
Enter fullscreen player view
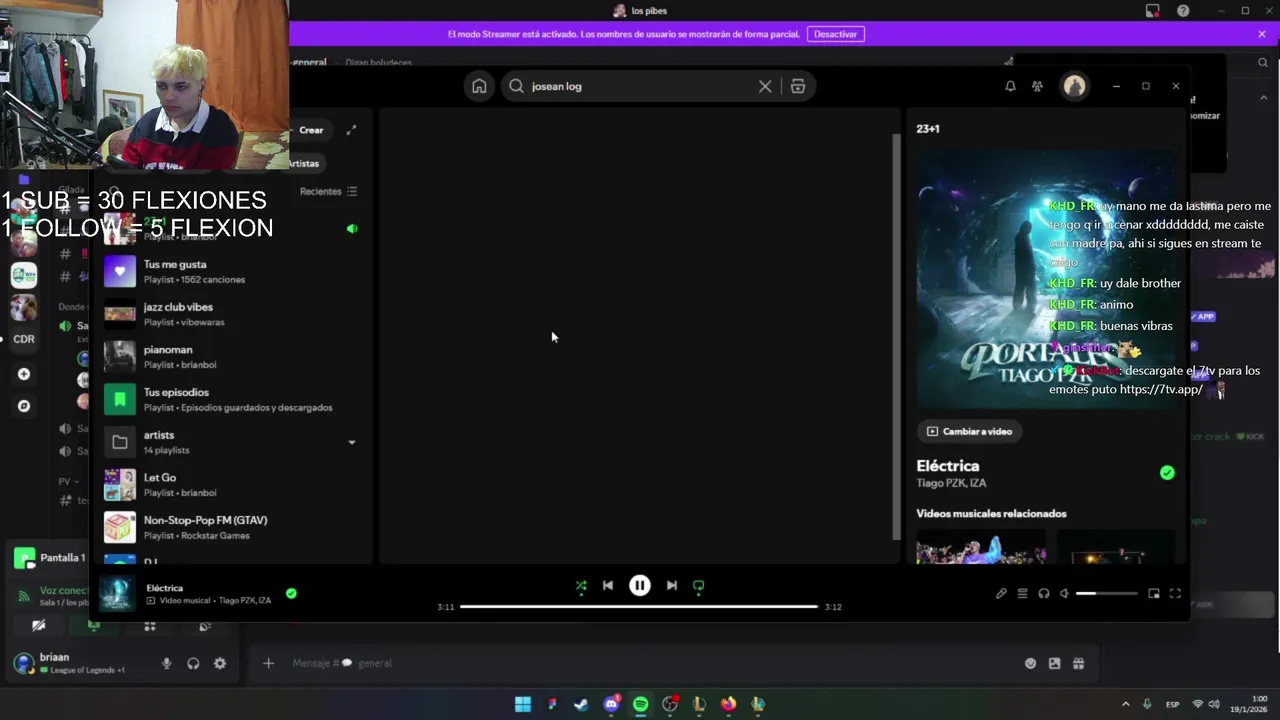click(1175, 593)
